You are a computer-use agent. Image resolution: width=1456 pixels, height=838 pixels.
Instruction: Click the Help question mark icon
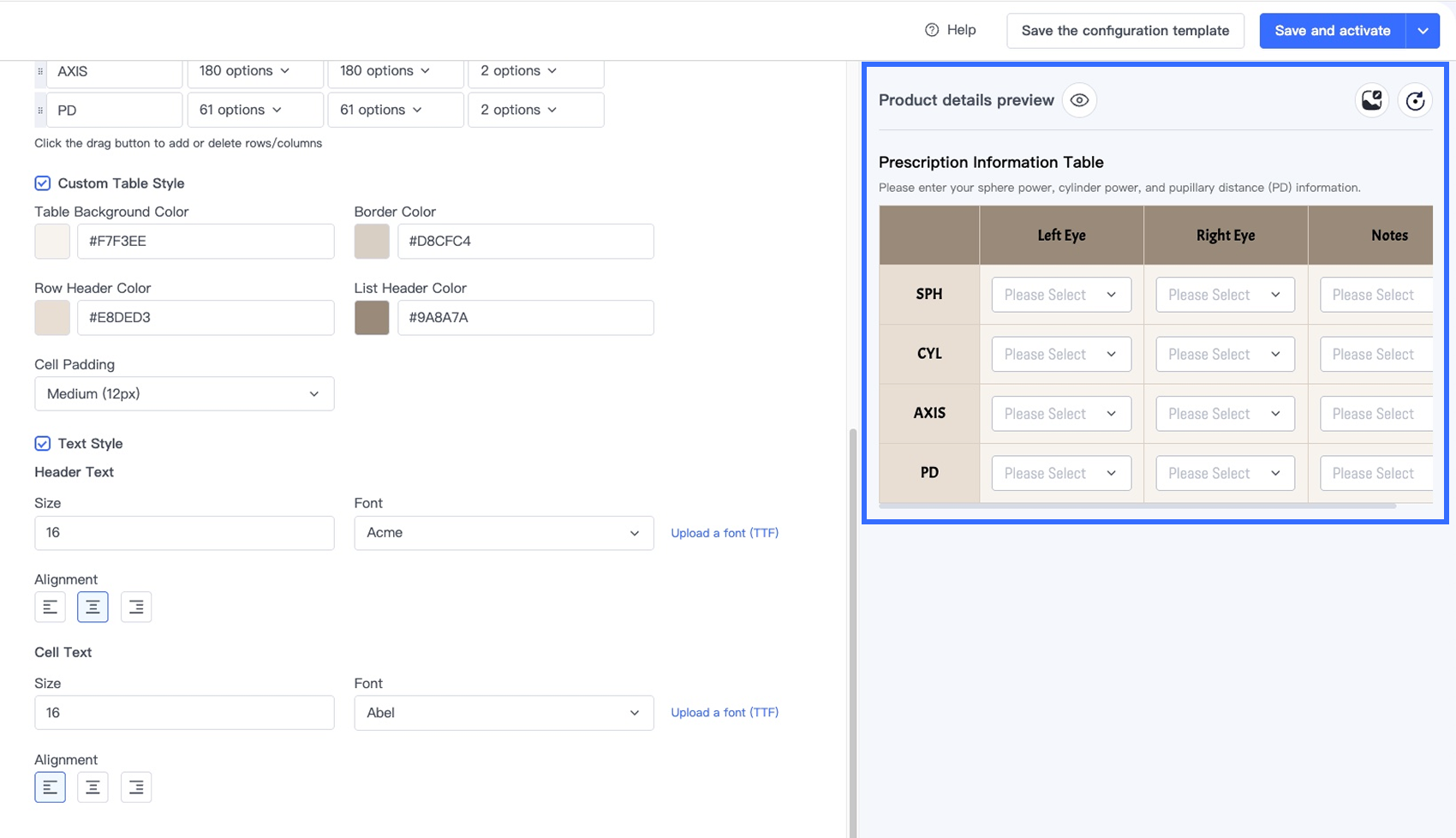(932, 30)
